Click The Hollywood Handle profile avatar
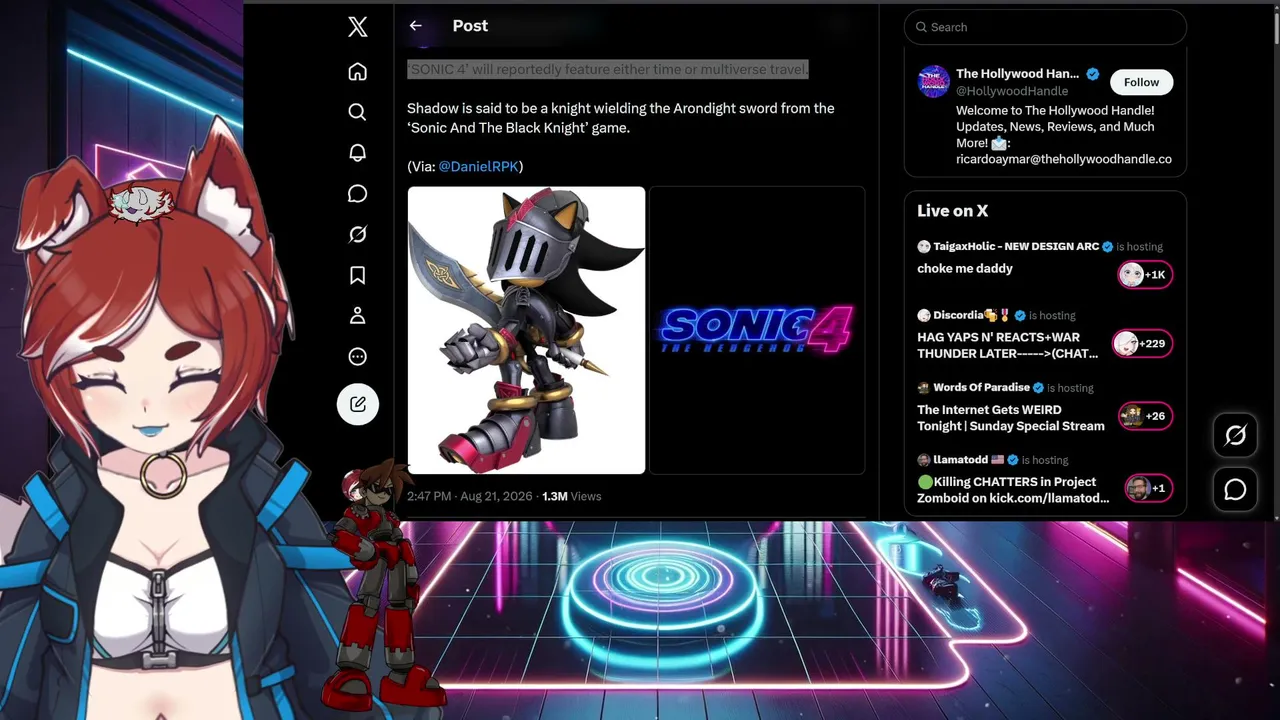Viewport: 1280px width, 720px height. (934, 82)
